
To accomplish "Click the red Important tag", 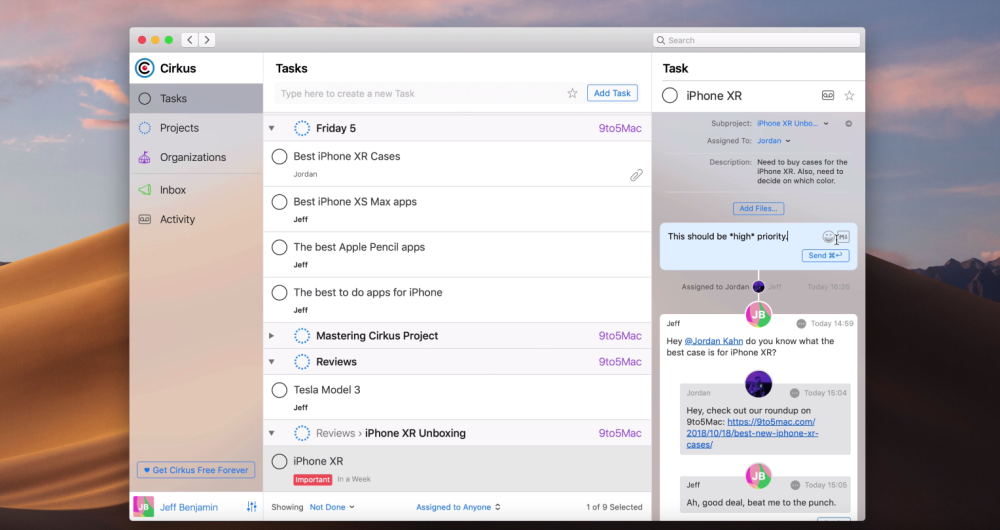I will (312, 480).
